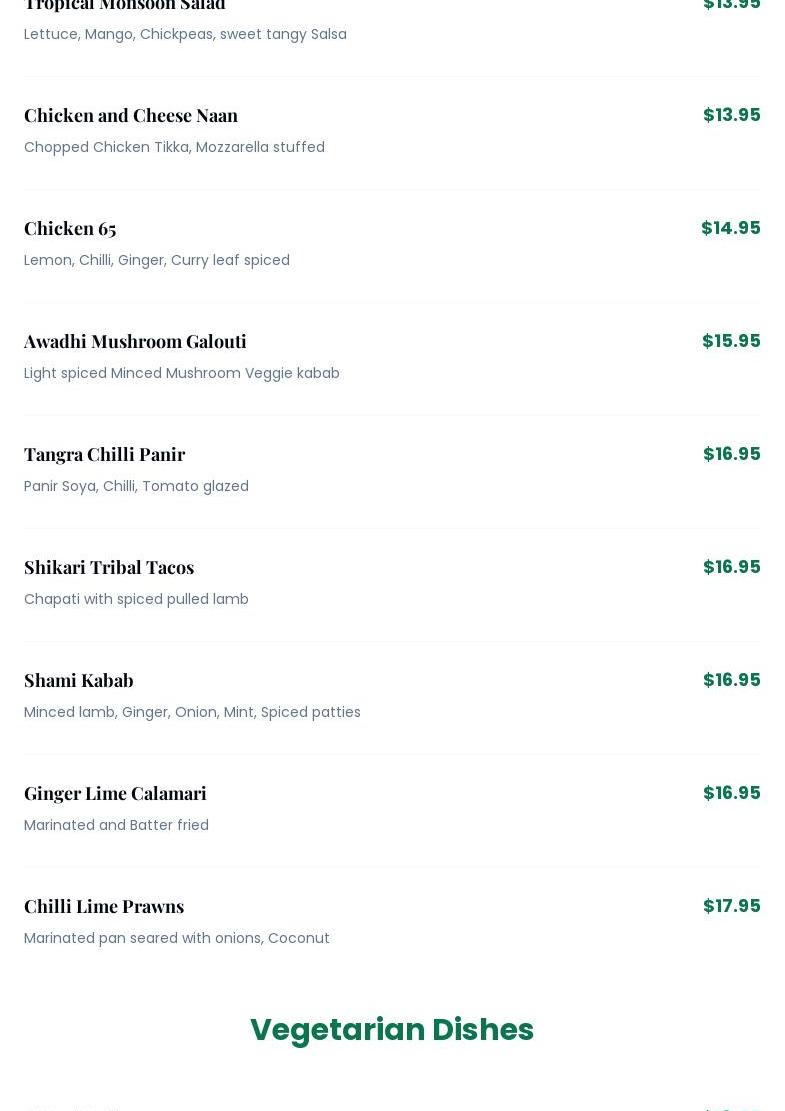Select the Chicken and Cheese Naan title

coord(131,115)
